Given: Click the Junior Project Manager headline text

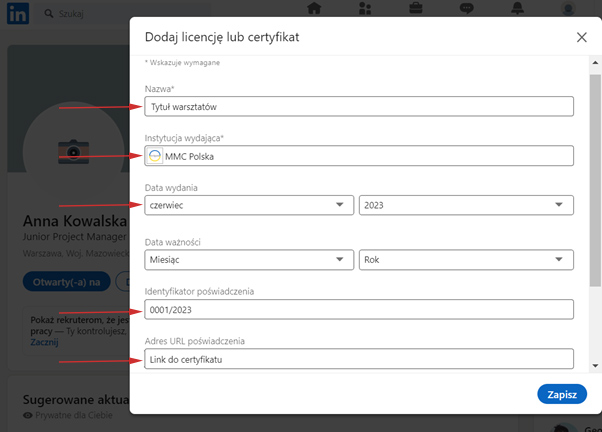Looking at the screenshot, I should click(x=74, y=237).
